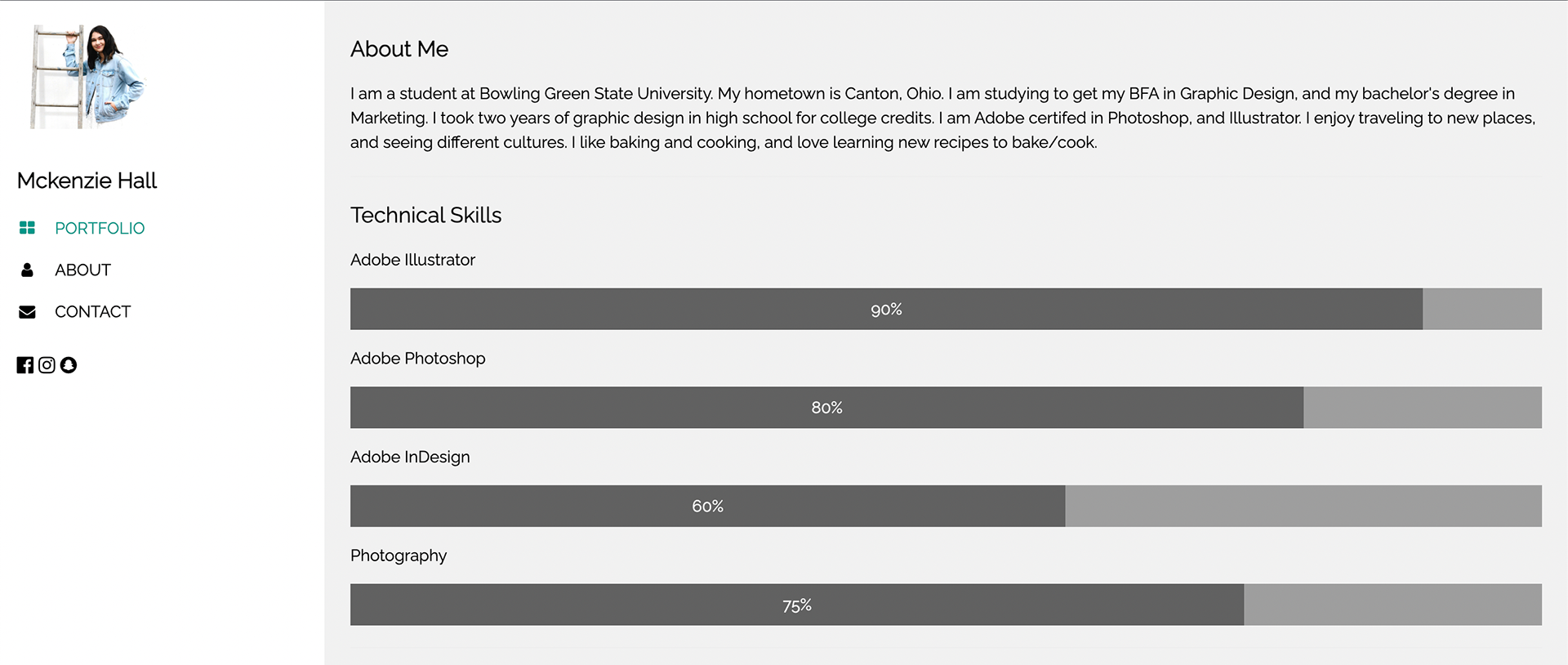Go to the PORTFOLIO menu text

click(x=100, y=228)
